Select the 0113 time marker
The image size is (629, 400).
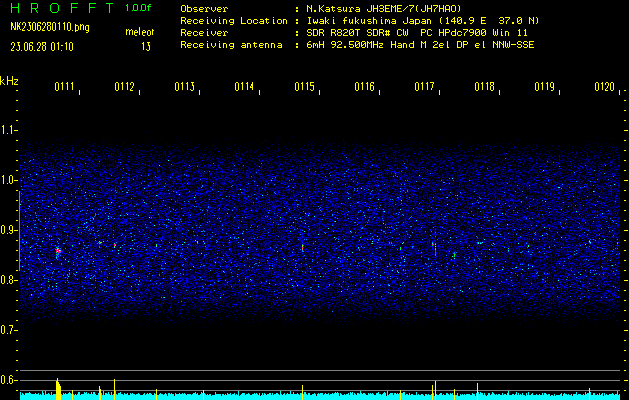[185, 86]
